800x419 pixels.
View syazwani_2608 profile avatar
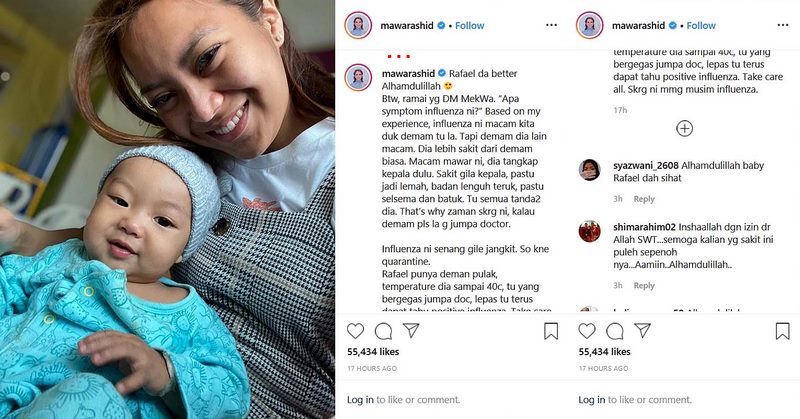click(590, 170)
